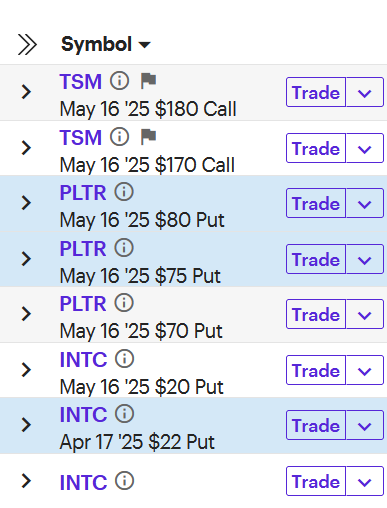Viewport: 387px width, 508px height.
Task: Click Trade button for TSM $180 Call
Action: [x=316, y=92]
